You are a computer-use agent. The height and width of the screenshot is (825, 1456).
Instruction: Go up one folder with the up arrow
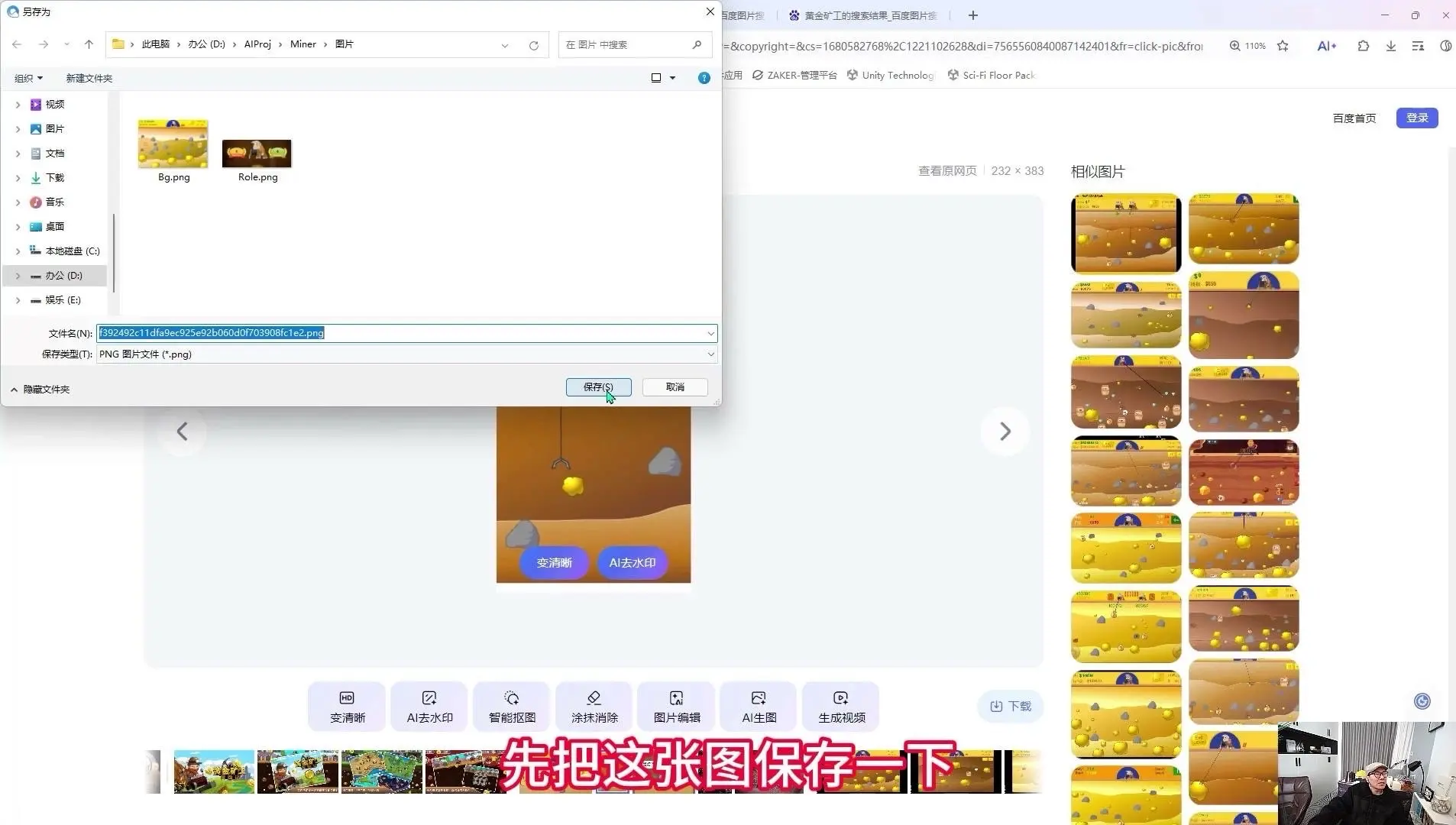point(89,44)
